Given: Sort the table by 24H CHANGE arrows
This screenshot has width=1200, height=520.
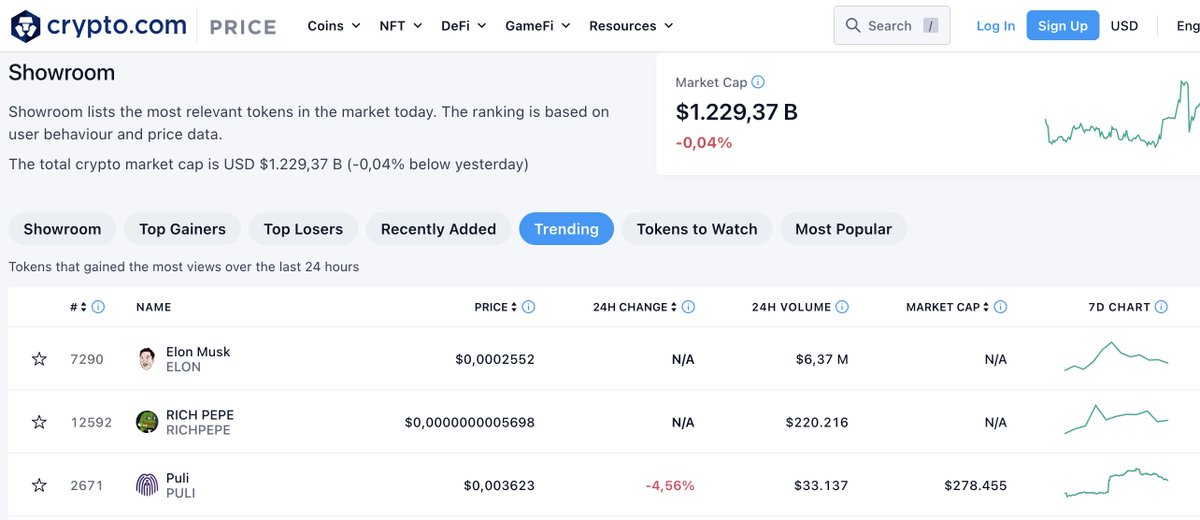Looking at the screenshot, I should 674,307.
